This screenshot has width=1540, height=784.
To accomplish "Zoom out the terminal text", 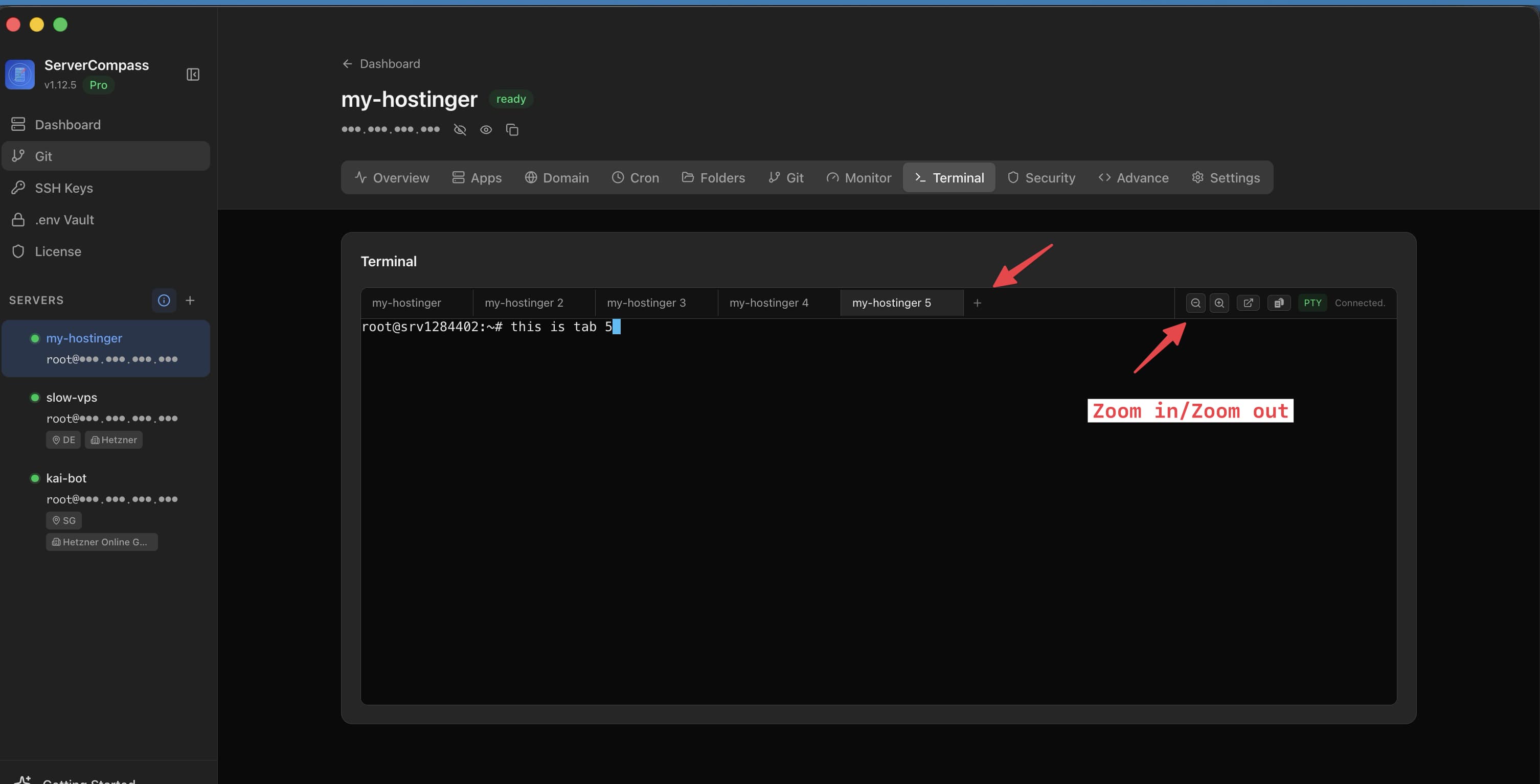I will point(1196,303).
